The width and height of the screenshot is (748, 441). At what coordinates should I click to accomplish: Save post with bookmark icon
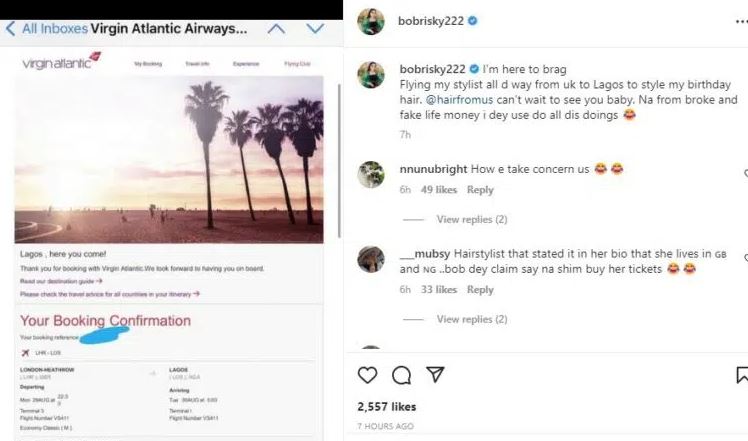click(x=742, y=375)
